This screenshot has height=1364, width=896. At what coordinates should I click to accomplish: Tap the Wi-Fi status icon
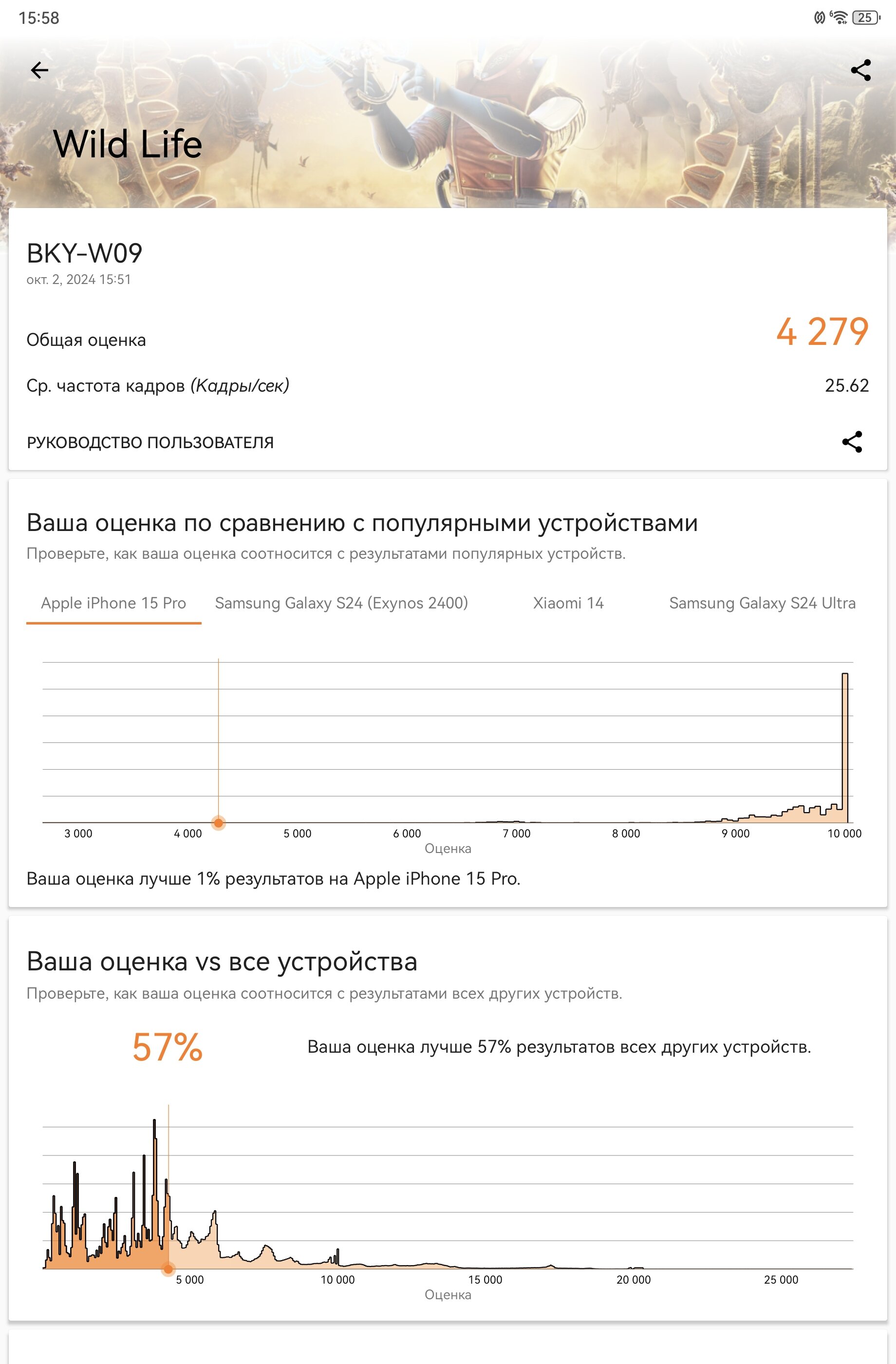coord(839,17)
